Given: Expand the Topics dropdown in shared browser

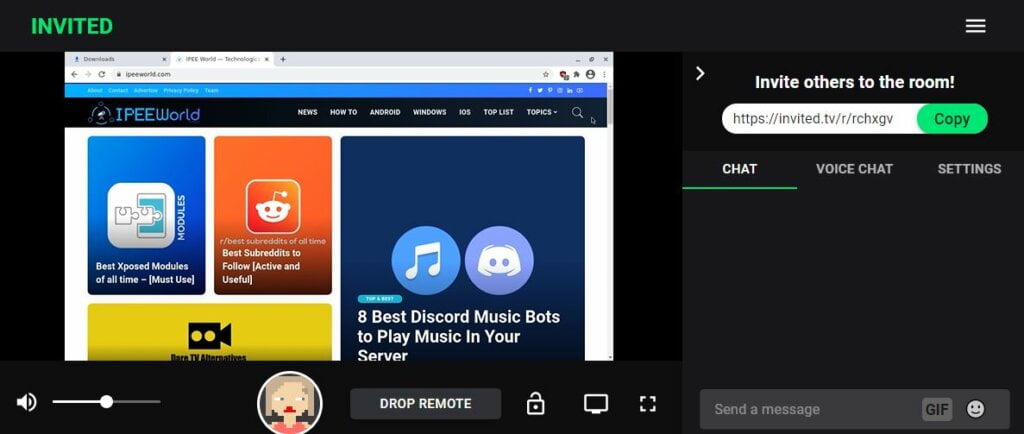Looking at the screenshot, I should point(542,112).
